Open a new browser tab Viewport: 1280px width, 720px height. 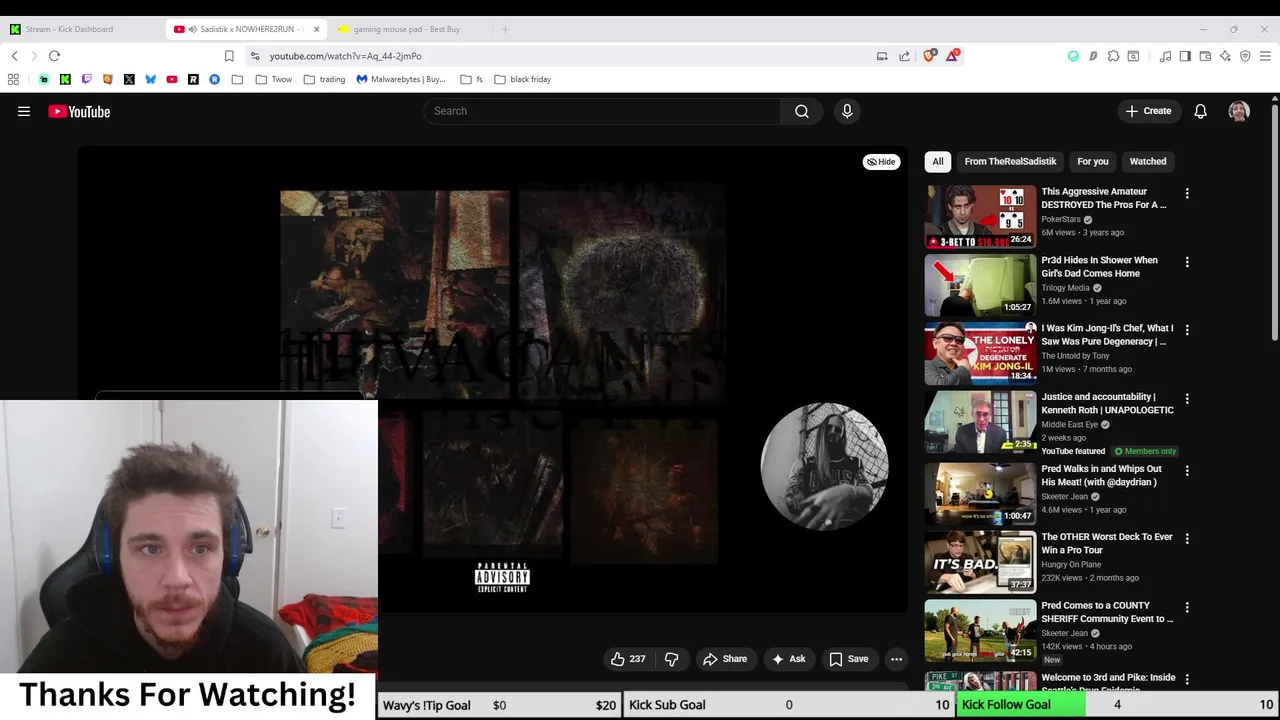pos(505,29)
